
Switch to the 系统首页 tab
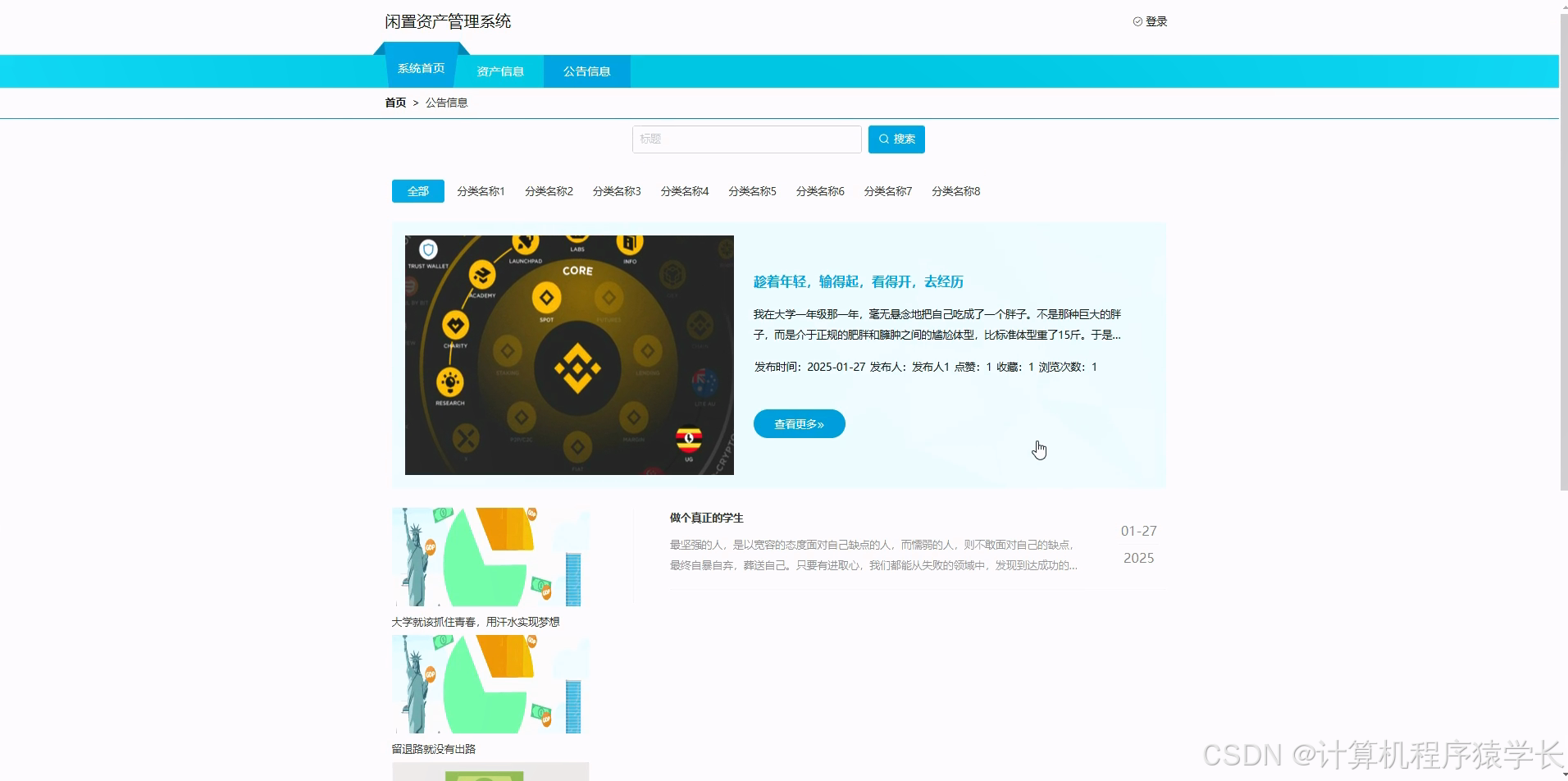point(422,68)
